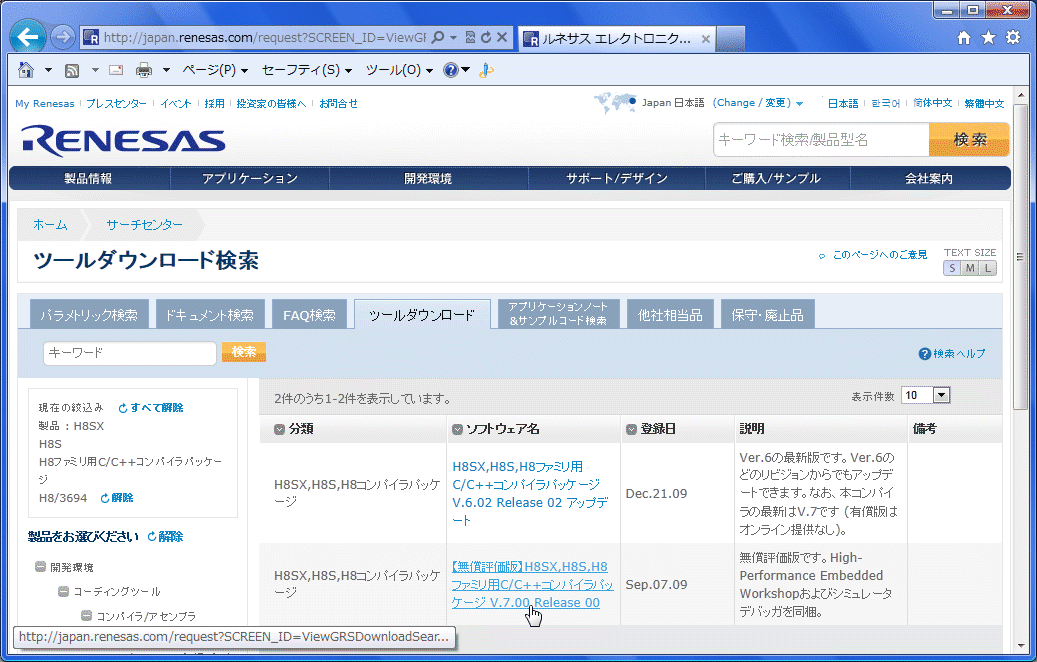
Task: Go back with the browser back arrow
Action: tap(28, 36)
